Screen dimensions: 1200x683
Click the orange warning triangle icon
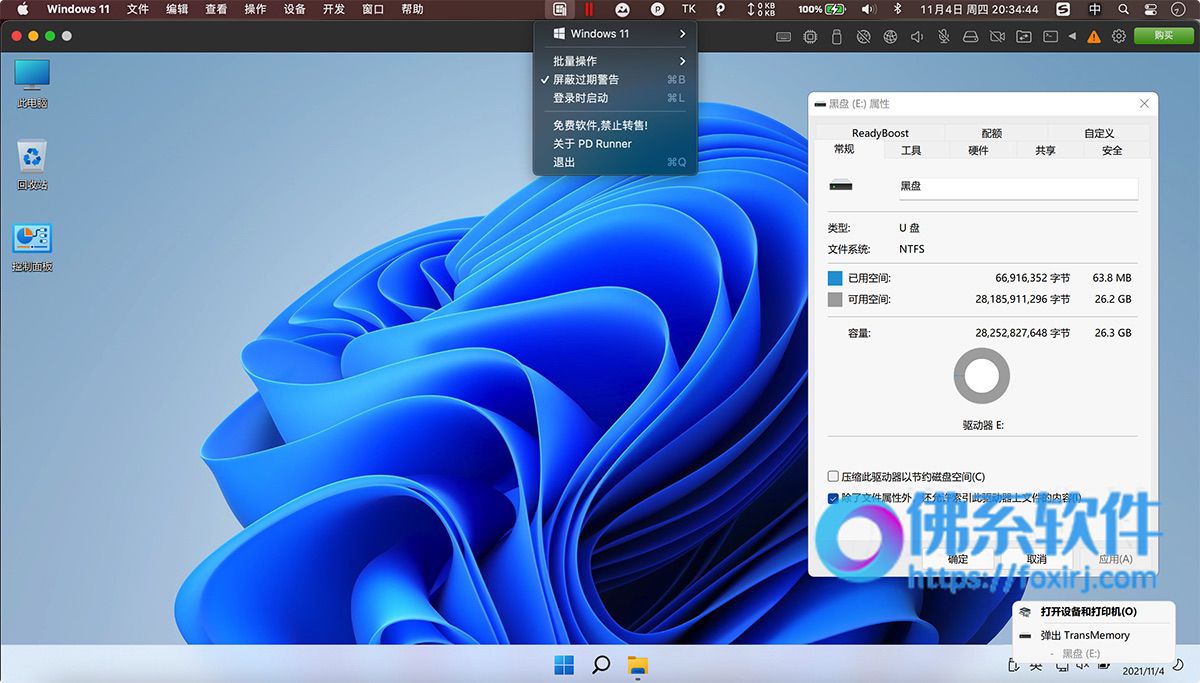tap(1094, 36)
